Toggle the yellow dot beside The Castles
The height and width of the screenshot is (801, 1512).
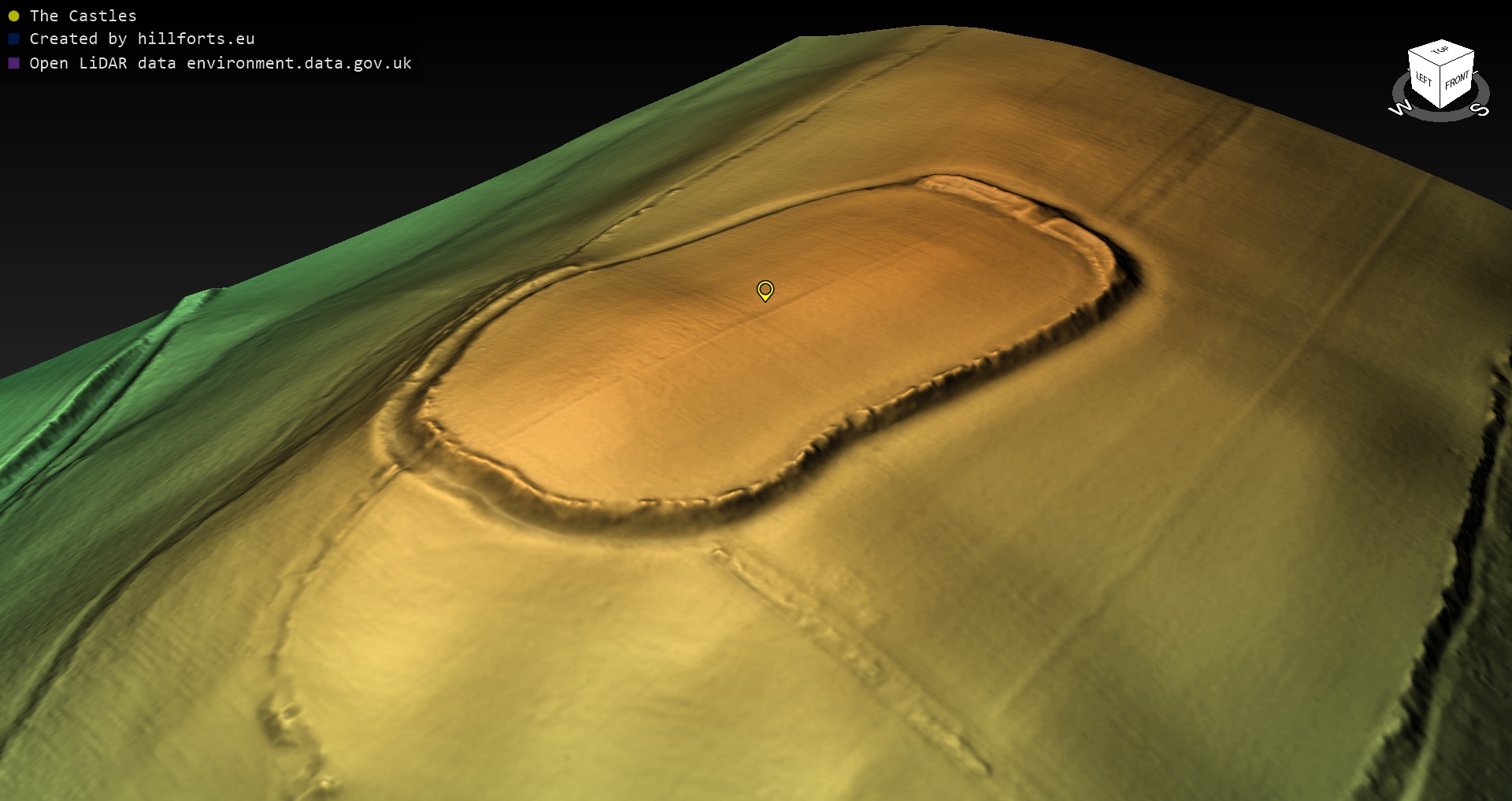point(13,16)
